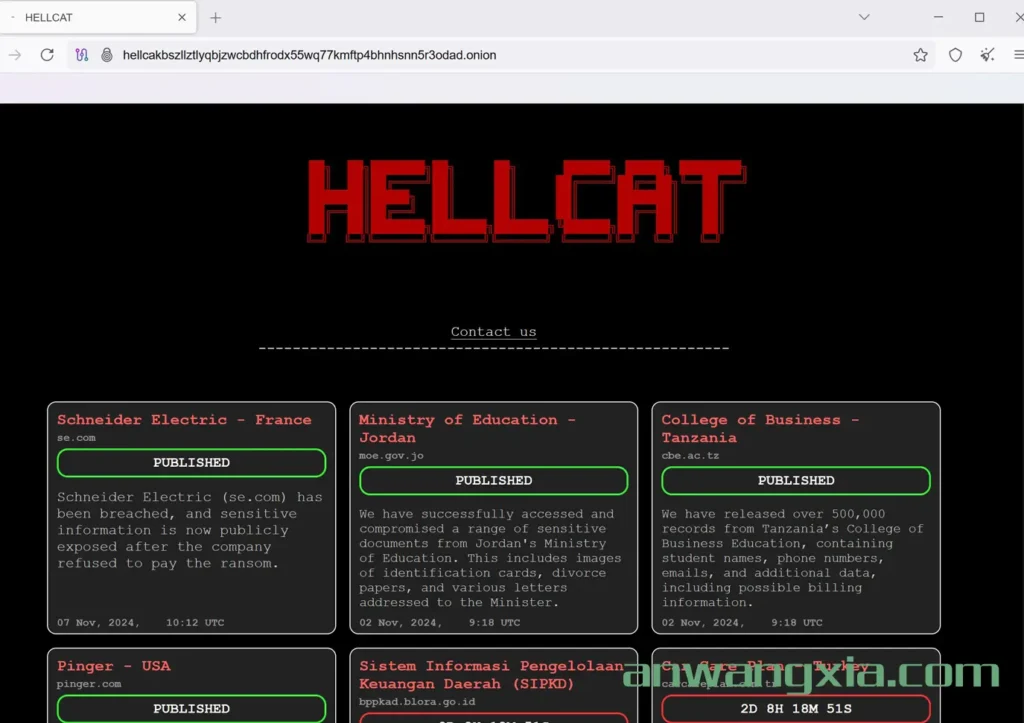Image resolution: width=1024 pixels, height=723 pixels.
Task: Click PUBLISHED button on Schneider Electric card
Action: pyautogui.click(x=191, y=462)
